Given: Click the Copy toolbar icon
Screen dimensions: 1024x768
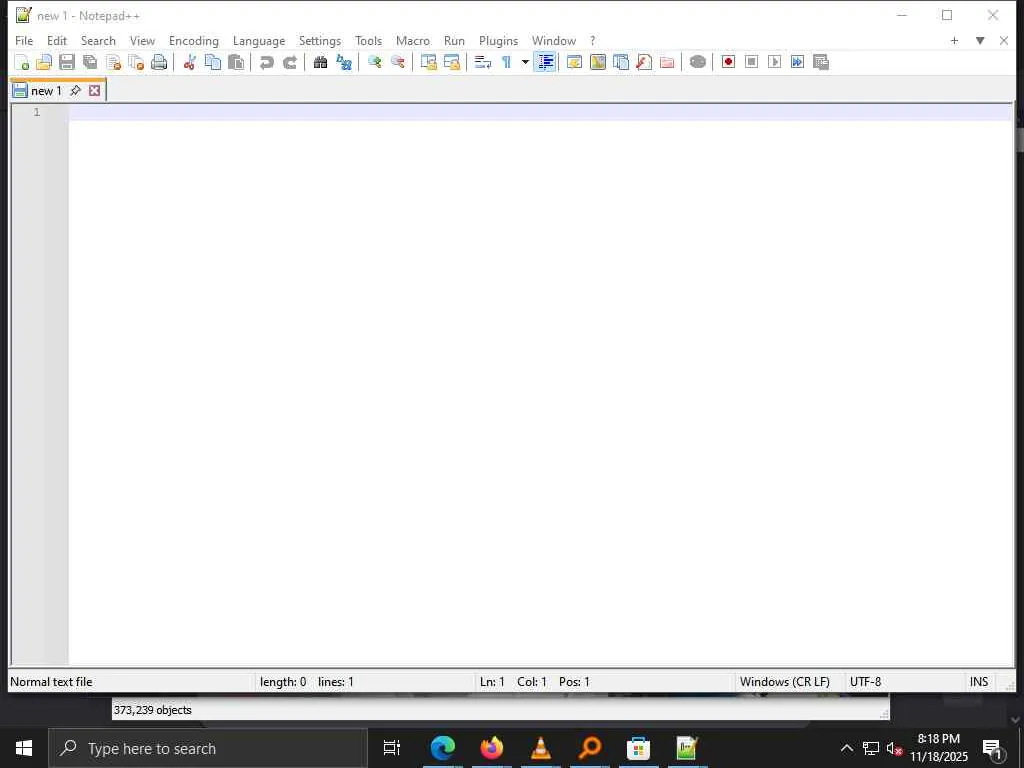Looking at the screenshot, I should (213, 62).
